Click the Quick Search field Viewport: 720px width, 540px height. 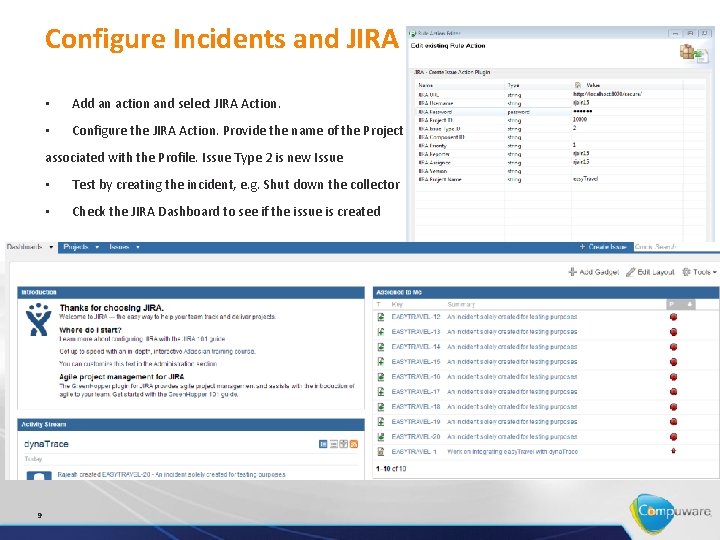click(677, 247)
